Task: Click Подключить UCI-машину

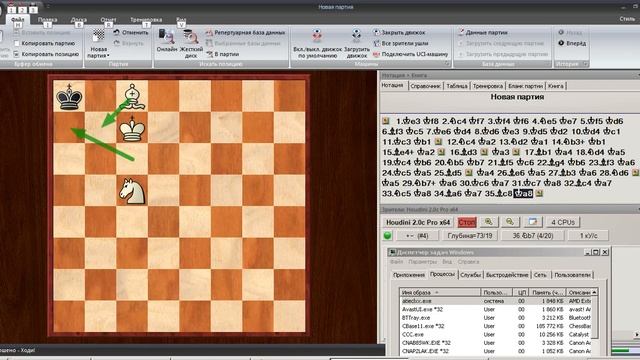Action: point(410,54)
